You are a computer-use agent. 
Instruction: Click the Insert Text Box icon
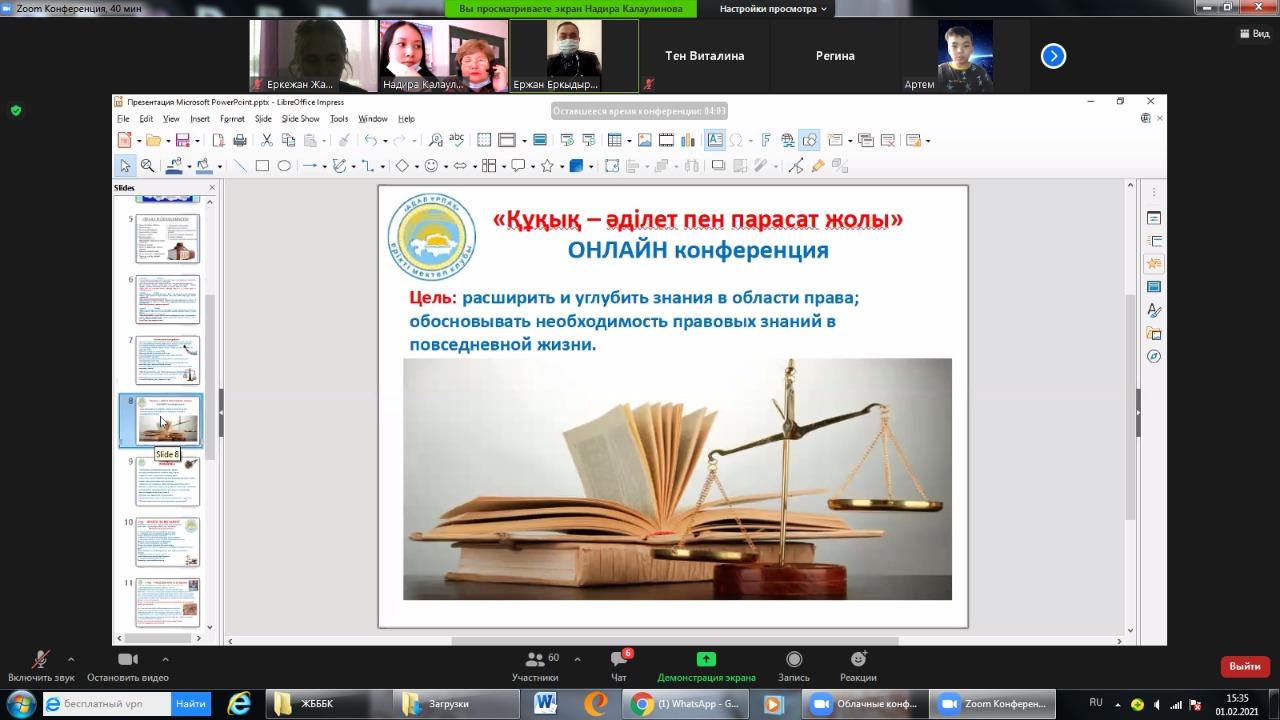(715, 141)
